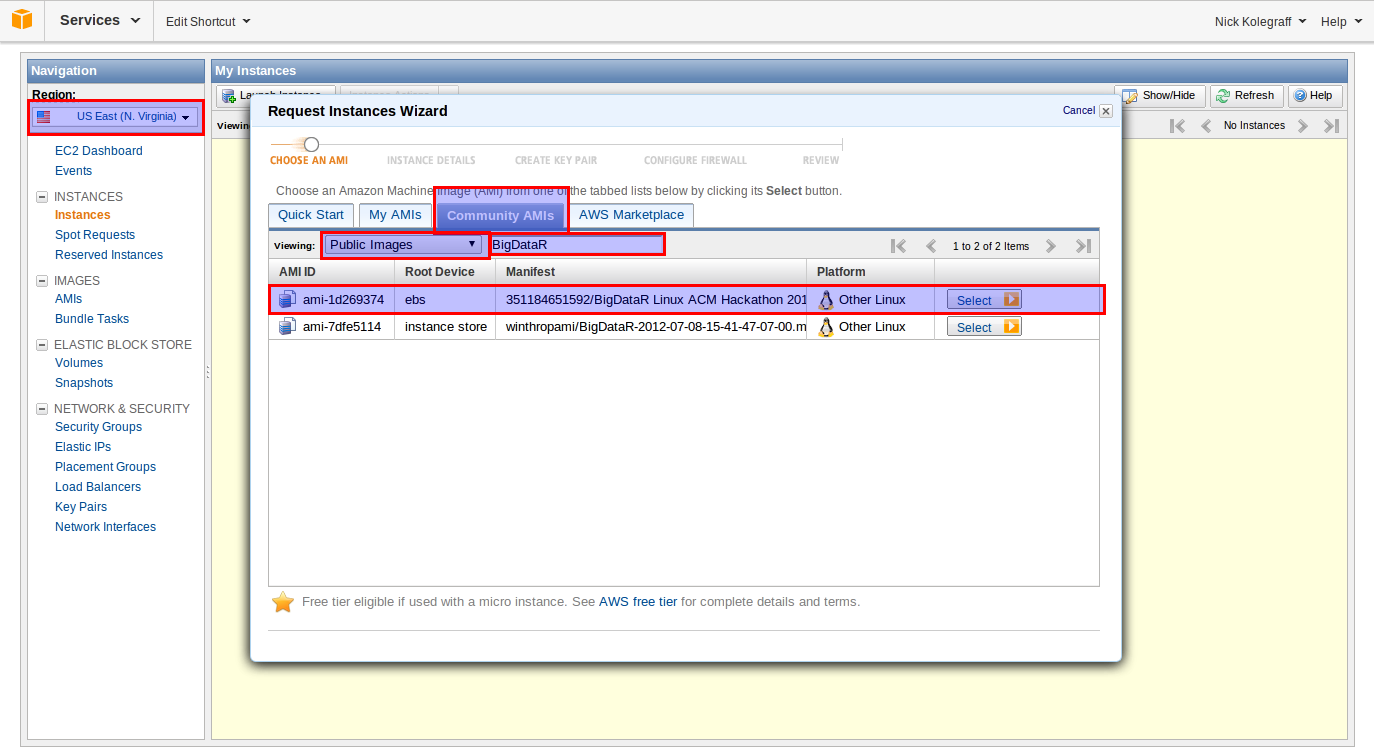Open the Events page
The image size is (1374, 752).
pos(74,171)
